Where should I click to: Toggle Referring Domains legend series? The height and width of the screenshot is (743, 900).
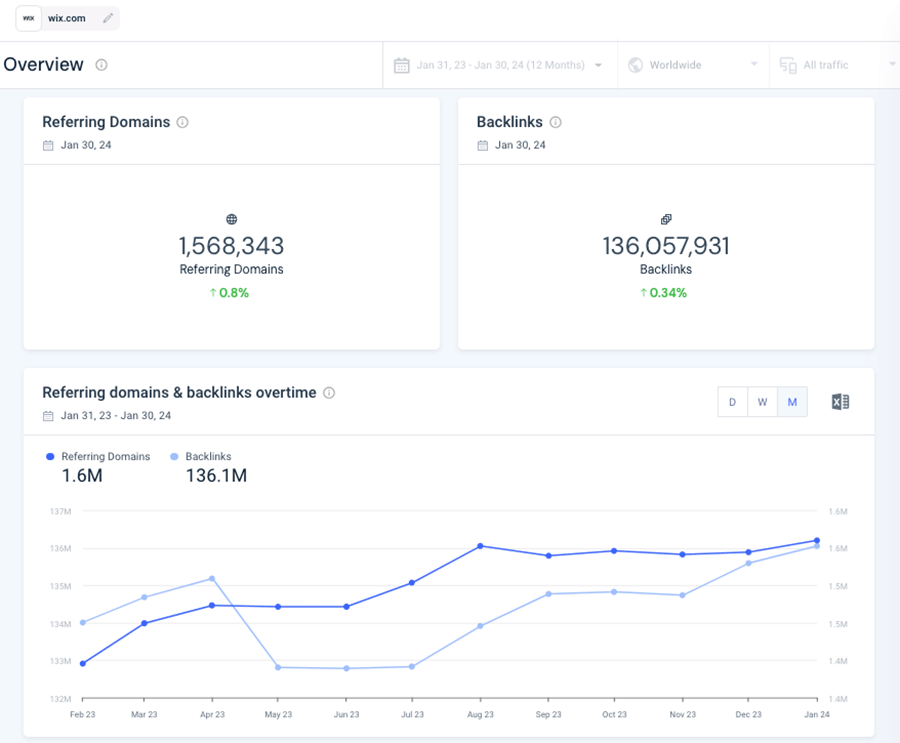98,456
